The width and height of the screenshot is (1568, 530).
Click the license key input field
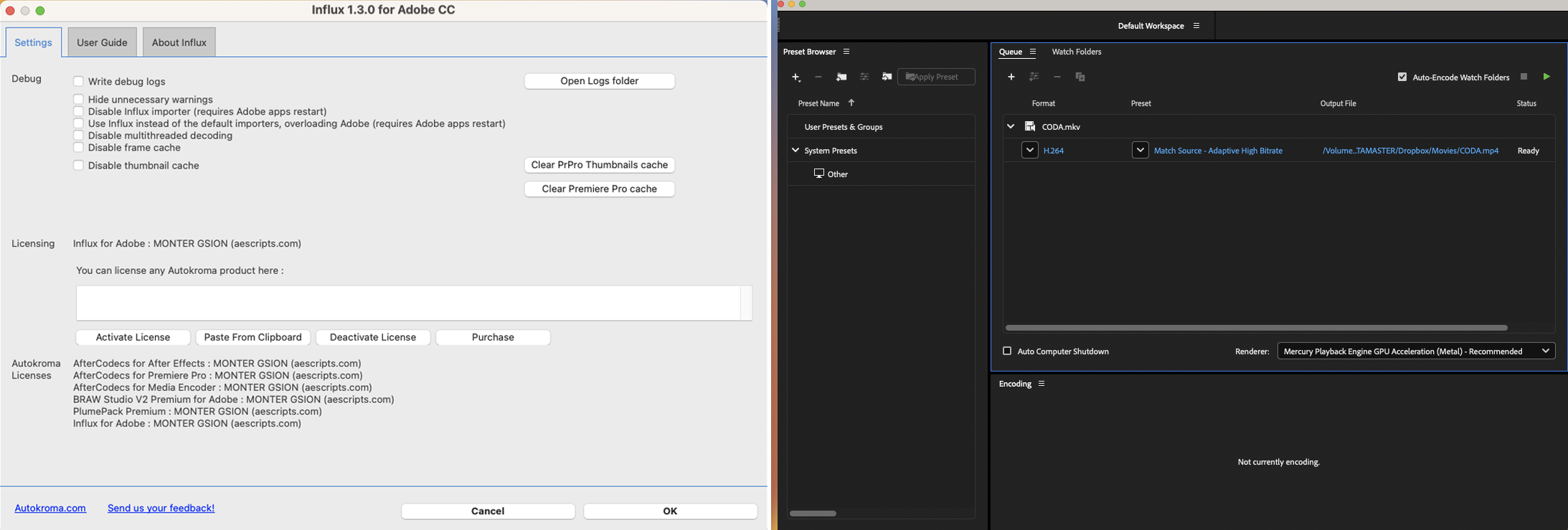pos(409,303)
